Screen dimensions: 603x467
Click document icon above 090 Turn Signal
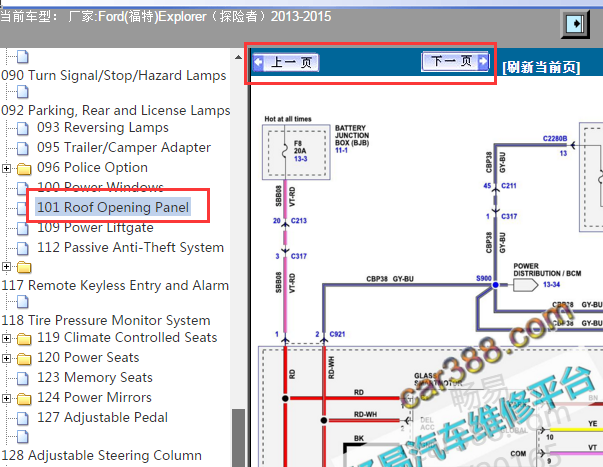coord(23,57)
